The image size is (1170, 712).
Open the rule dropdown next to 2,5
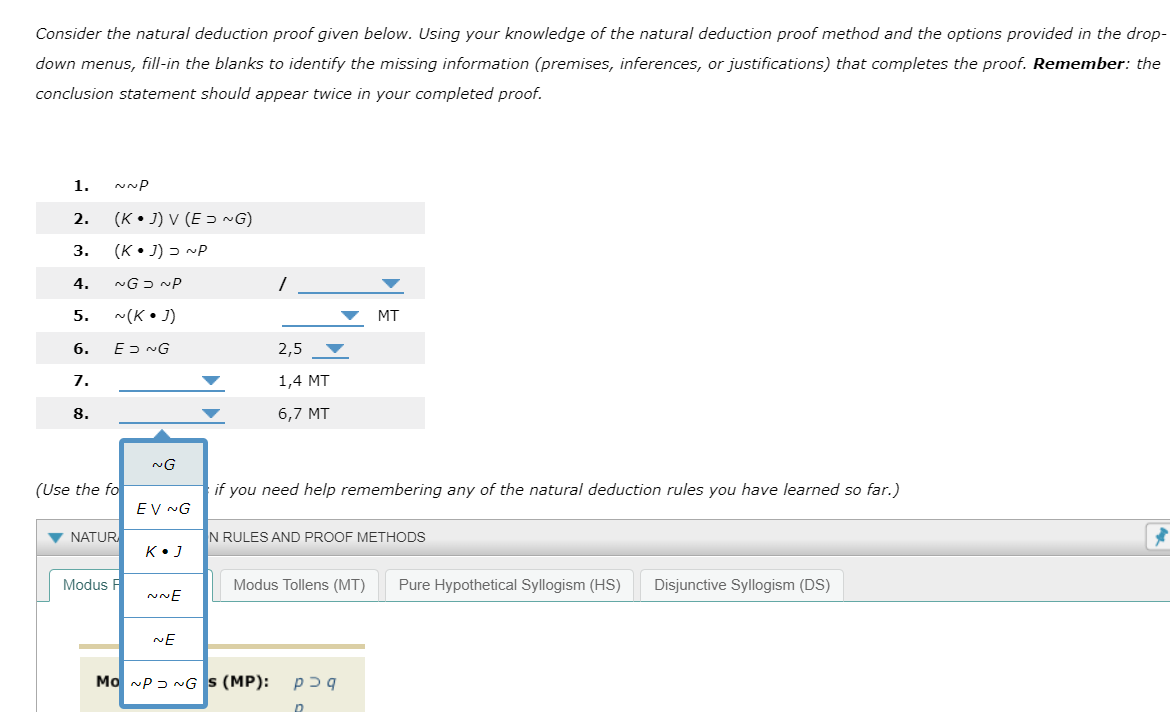[x=333, y=349]
